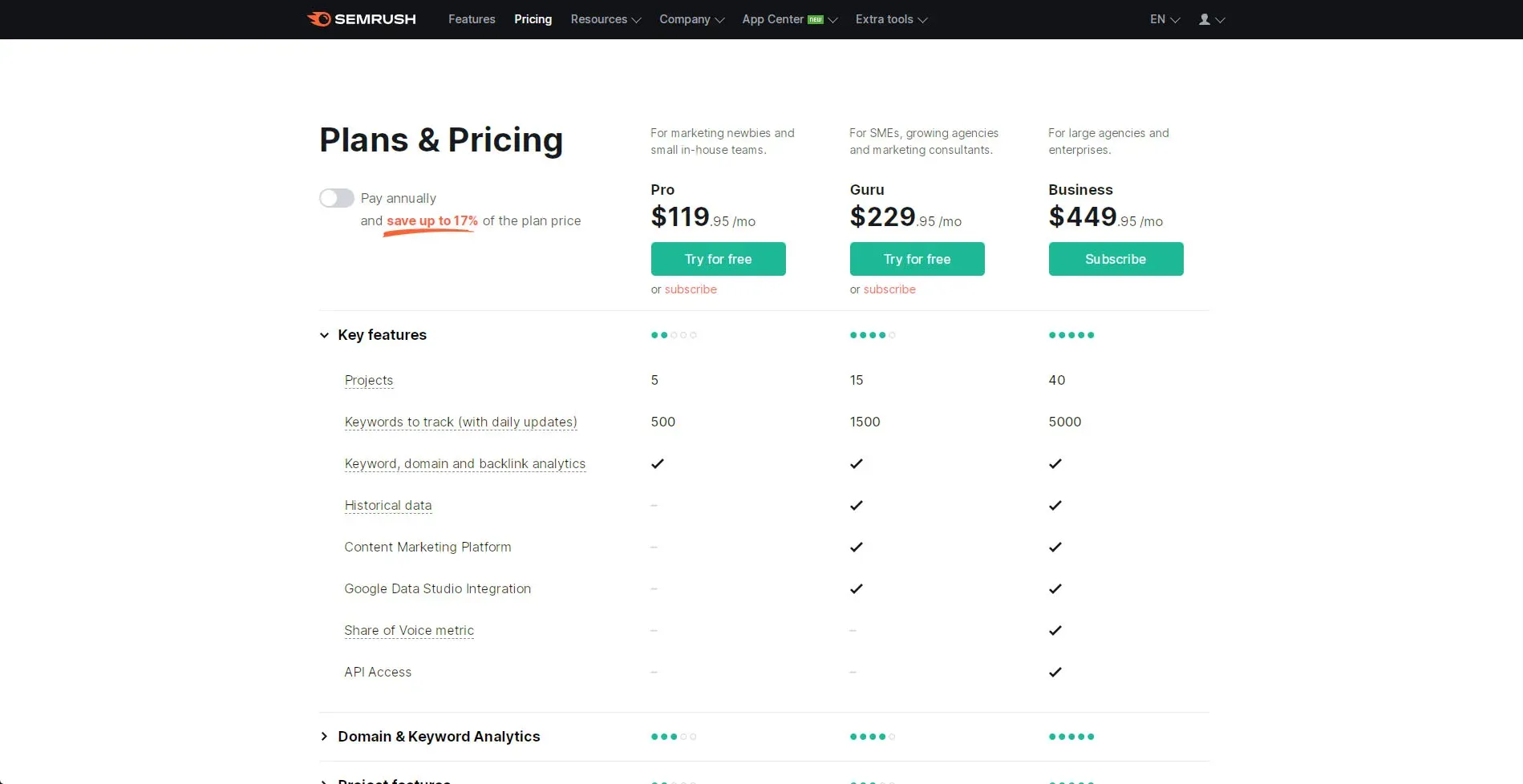Click Business checkmark for Share of Voice metric

coord(1055,630)
